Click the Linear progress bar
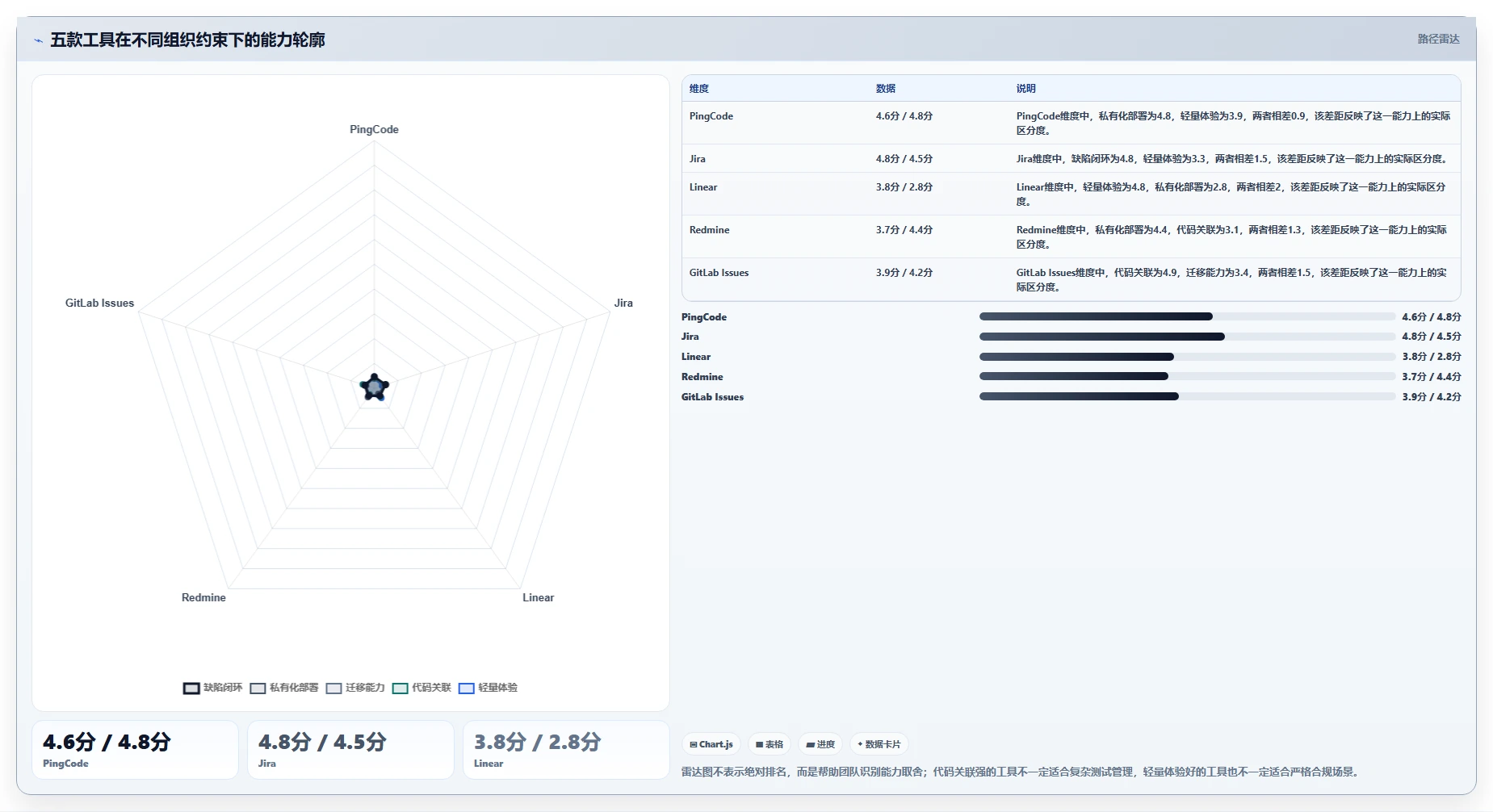 pyautogui.click(x=1187, y=357)
